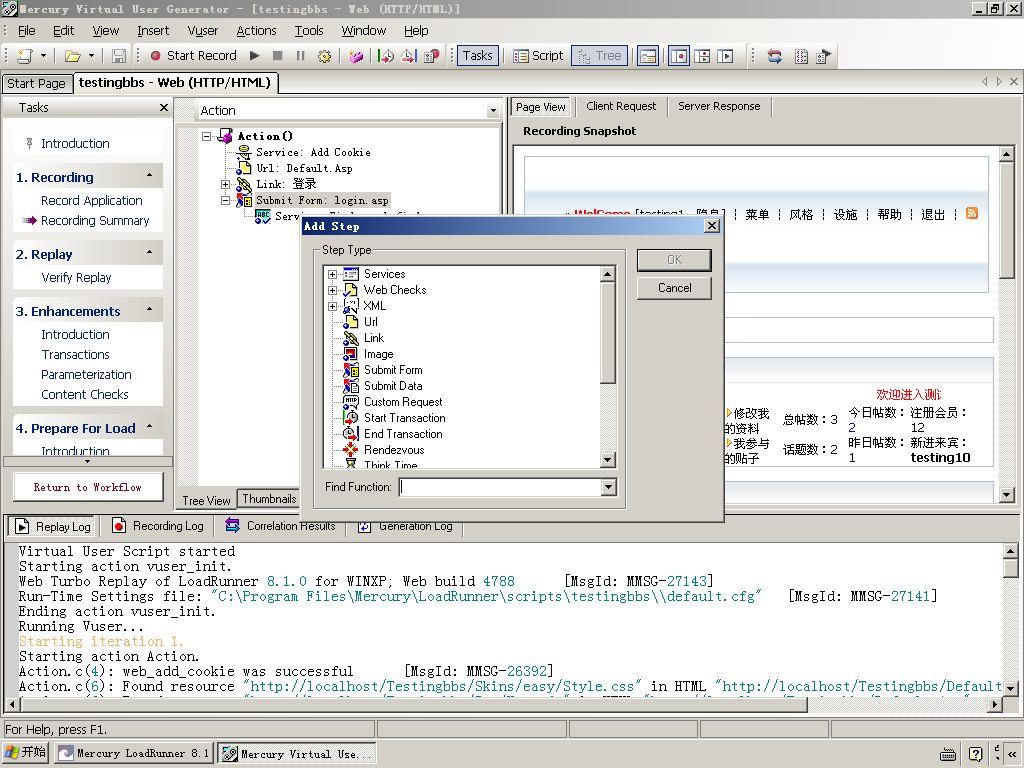Click the Return to Workflow button
1024x768 pixels.
point(88,487)
